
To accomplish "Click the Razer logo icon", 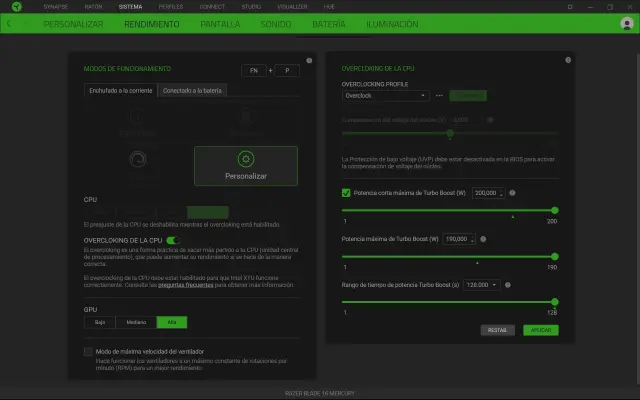I will 11,7.
